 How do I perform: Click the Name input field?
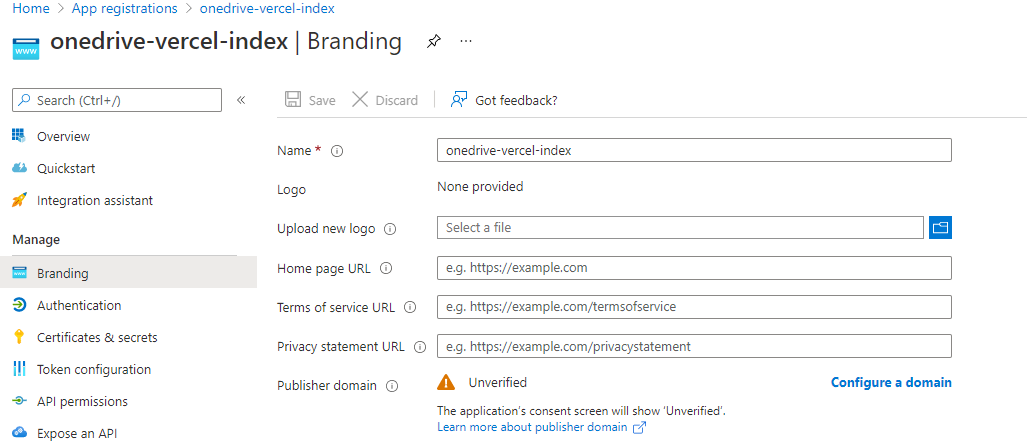694,150
